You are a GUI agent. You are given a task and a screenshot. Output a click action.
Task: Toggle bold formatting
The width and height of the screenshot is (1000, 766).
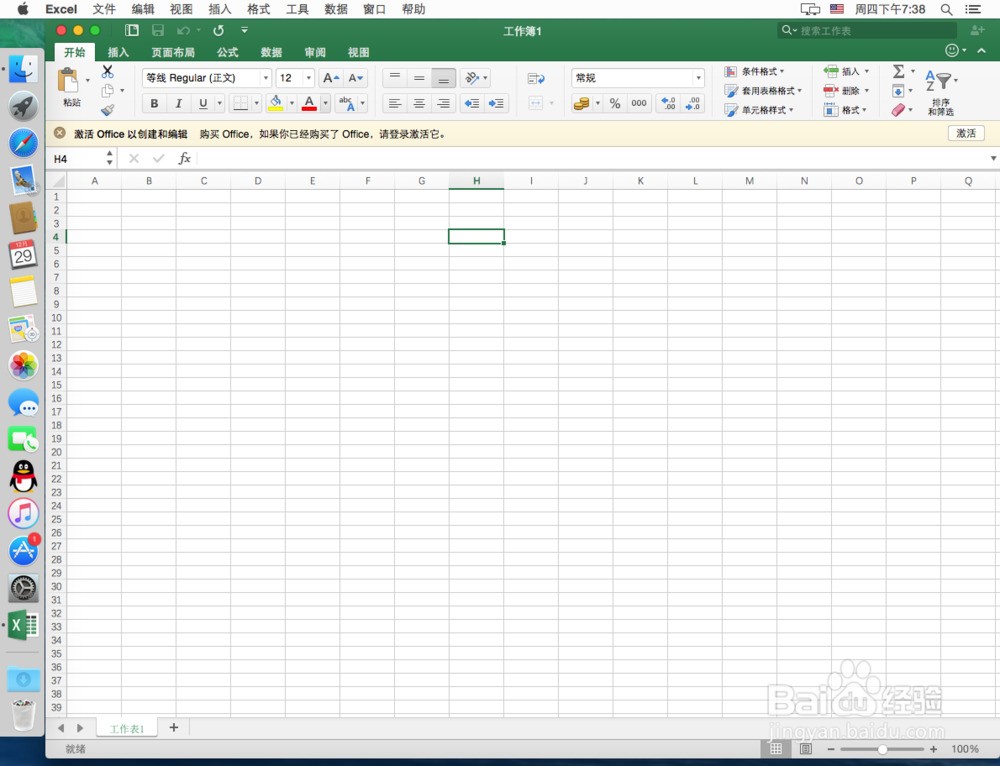154,103
